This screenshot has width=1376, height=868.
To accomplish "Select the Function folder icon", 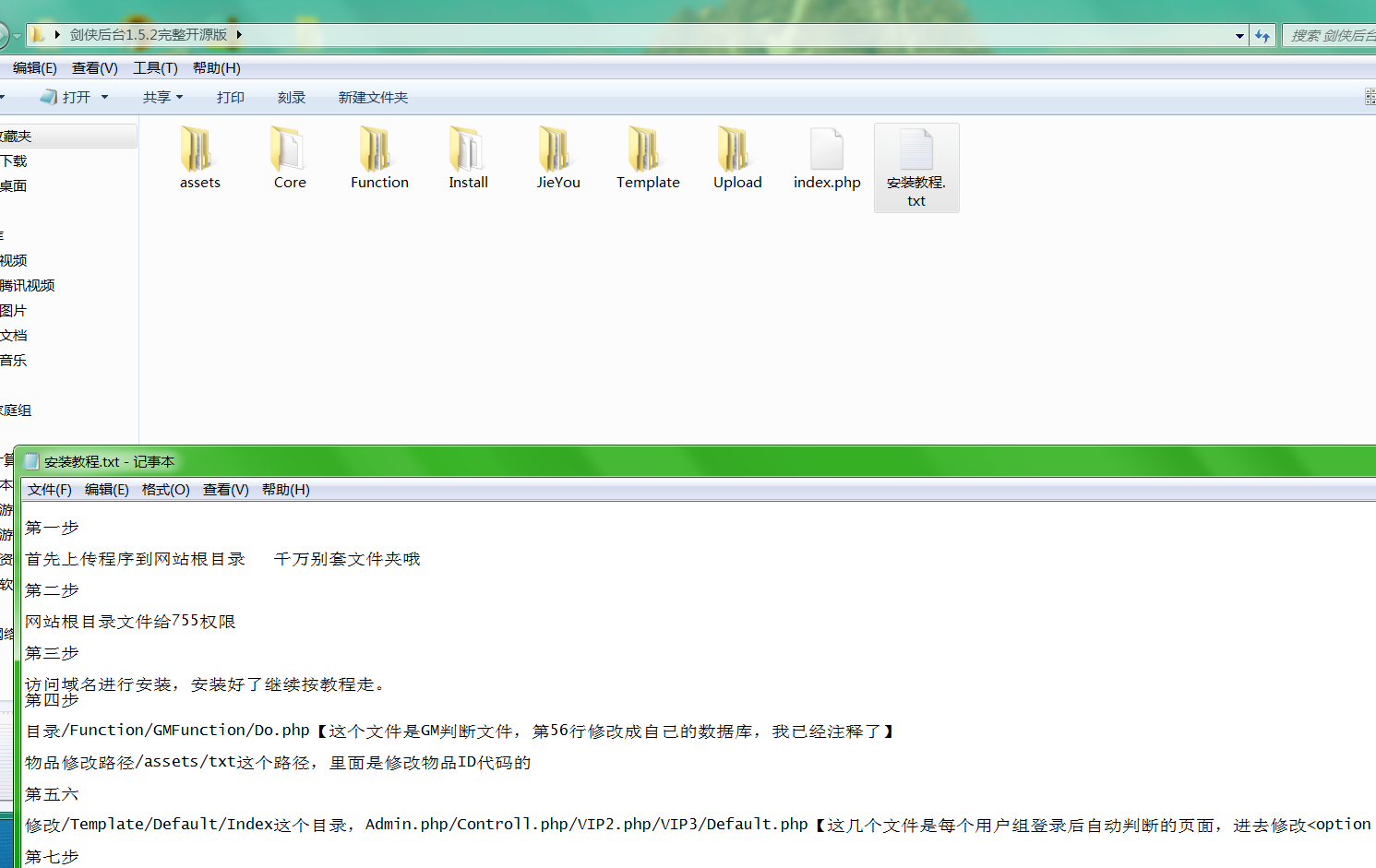I will [378, 149].
